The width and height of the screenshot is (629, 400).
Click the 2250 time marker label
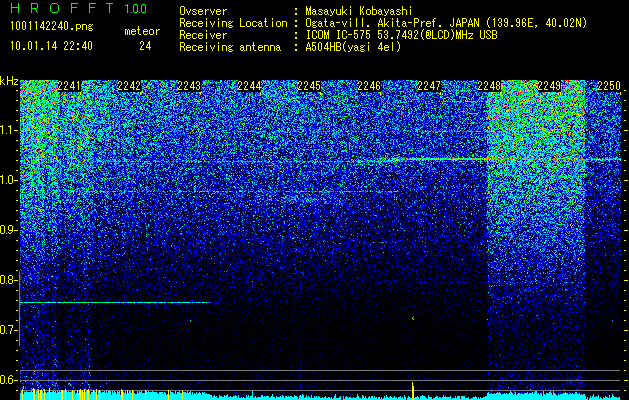609,86
